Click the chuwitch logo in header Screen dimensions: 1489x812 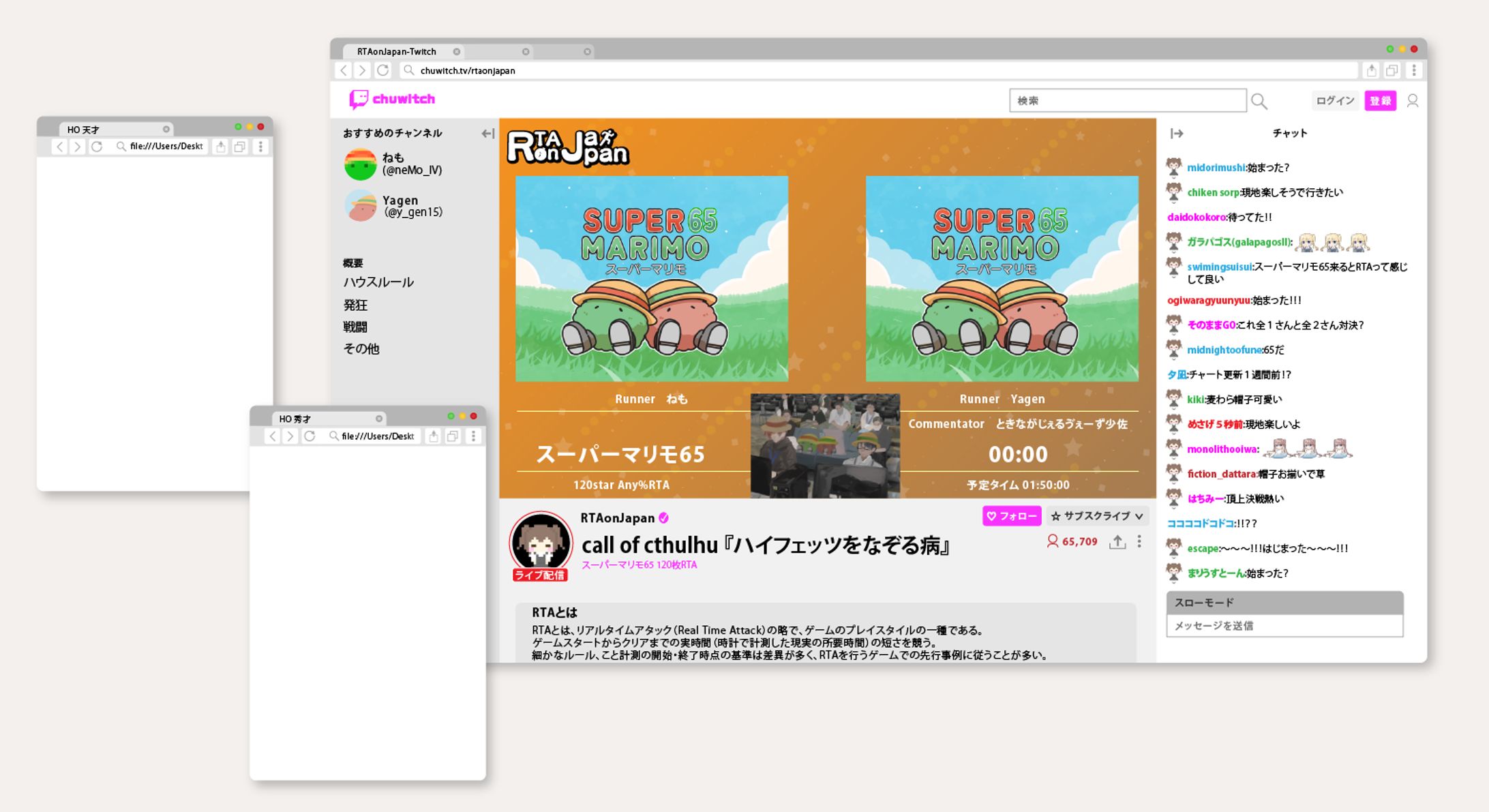pyautogui.click(x=392, y=100)
